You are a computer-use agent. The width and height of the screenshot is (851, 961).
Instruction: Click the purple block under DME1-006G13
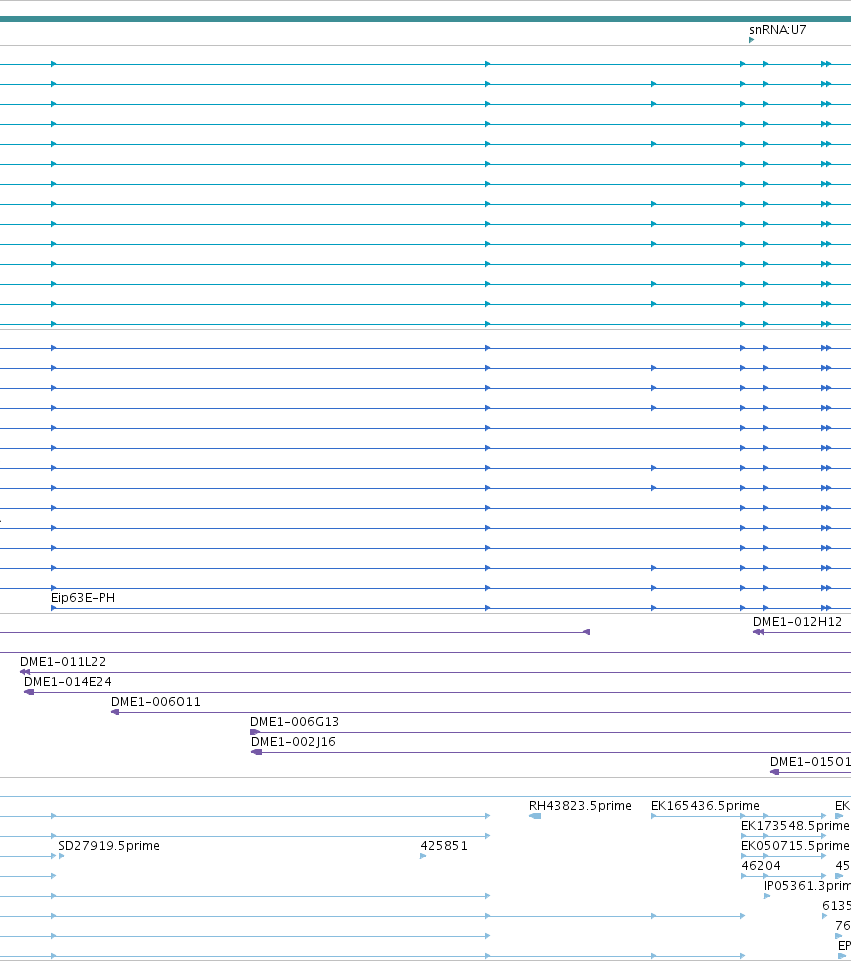[x=255, y=732]
